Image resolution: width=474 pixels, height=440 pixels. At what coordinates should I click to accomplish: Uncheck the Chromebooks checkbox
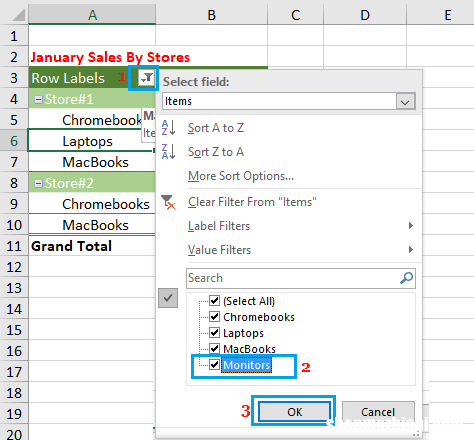tap(214, 317)
